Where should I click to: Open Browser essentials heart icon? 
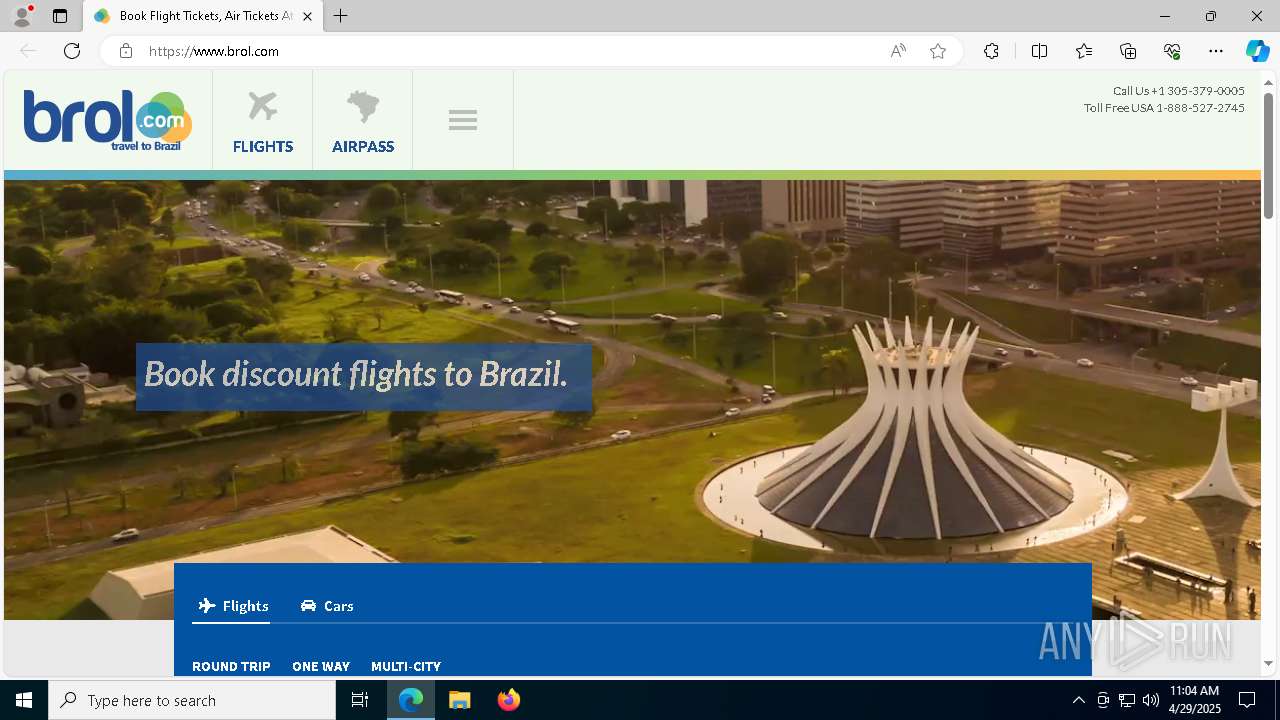pos(1172,51)
